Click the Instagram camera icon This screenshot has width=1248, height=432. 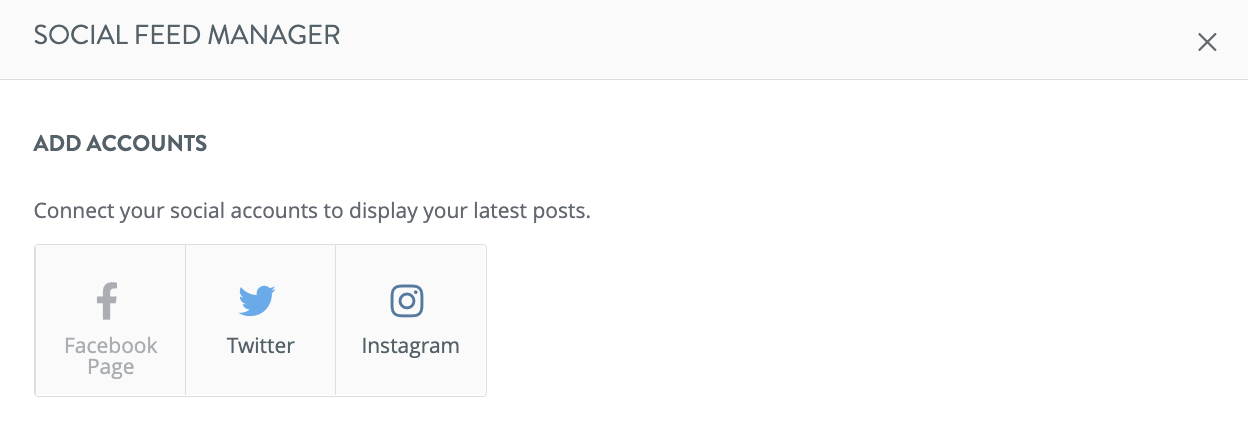pyautogui.click(x=407, y=301)
